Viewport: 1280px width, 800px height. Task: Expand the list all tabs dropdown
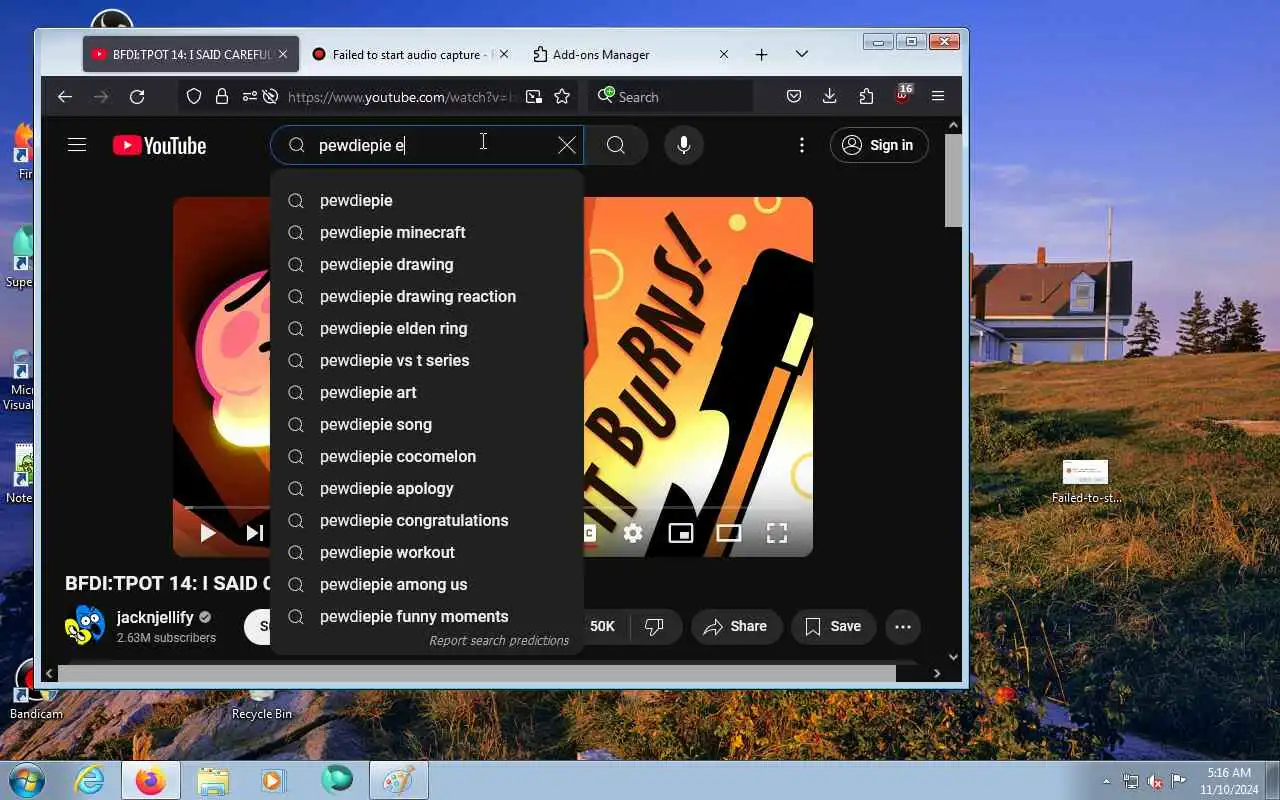click(802, 55)
